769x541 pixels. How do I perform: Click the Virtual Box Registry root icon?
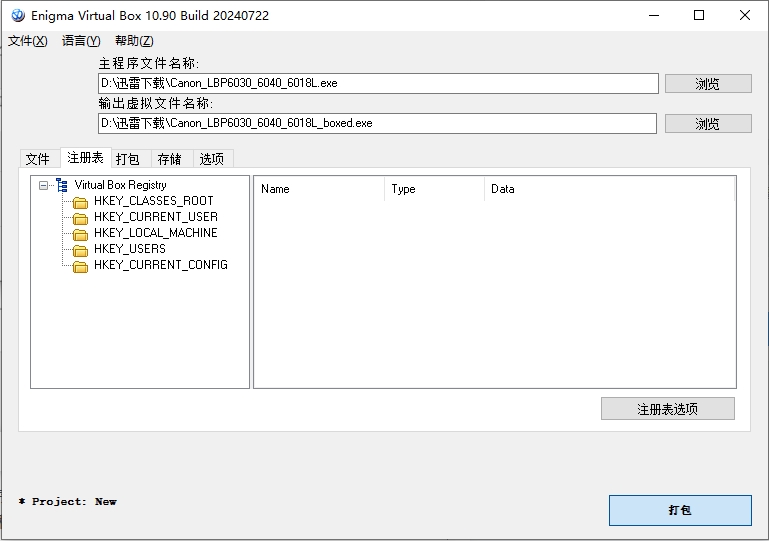[62, 185]
